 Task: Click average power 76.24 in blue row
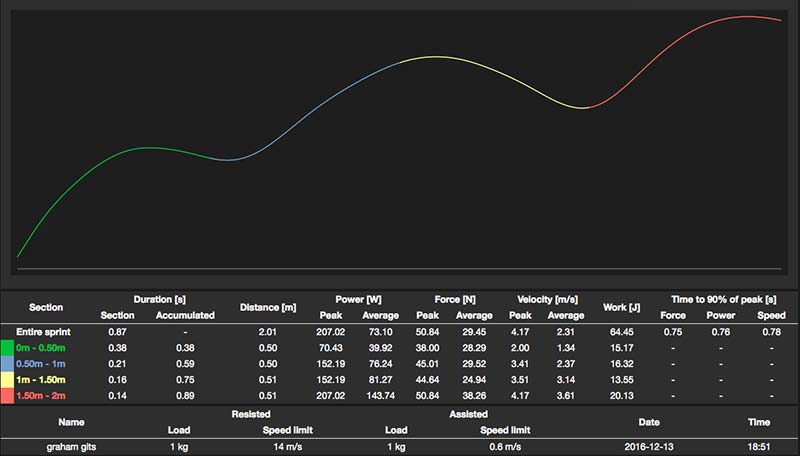[x=381, y=364]
